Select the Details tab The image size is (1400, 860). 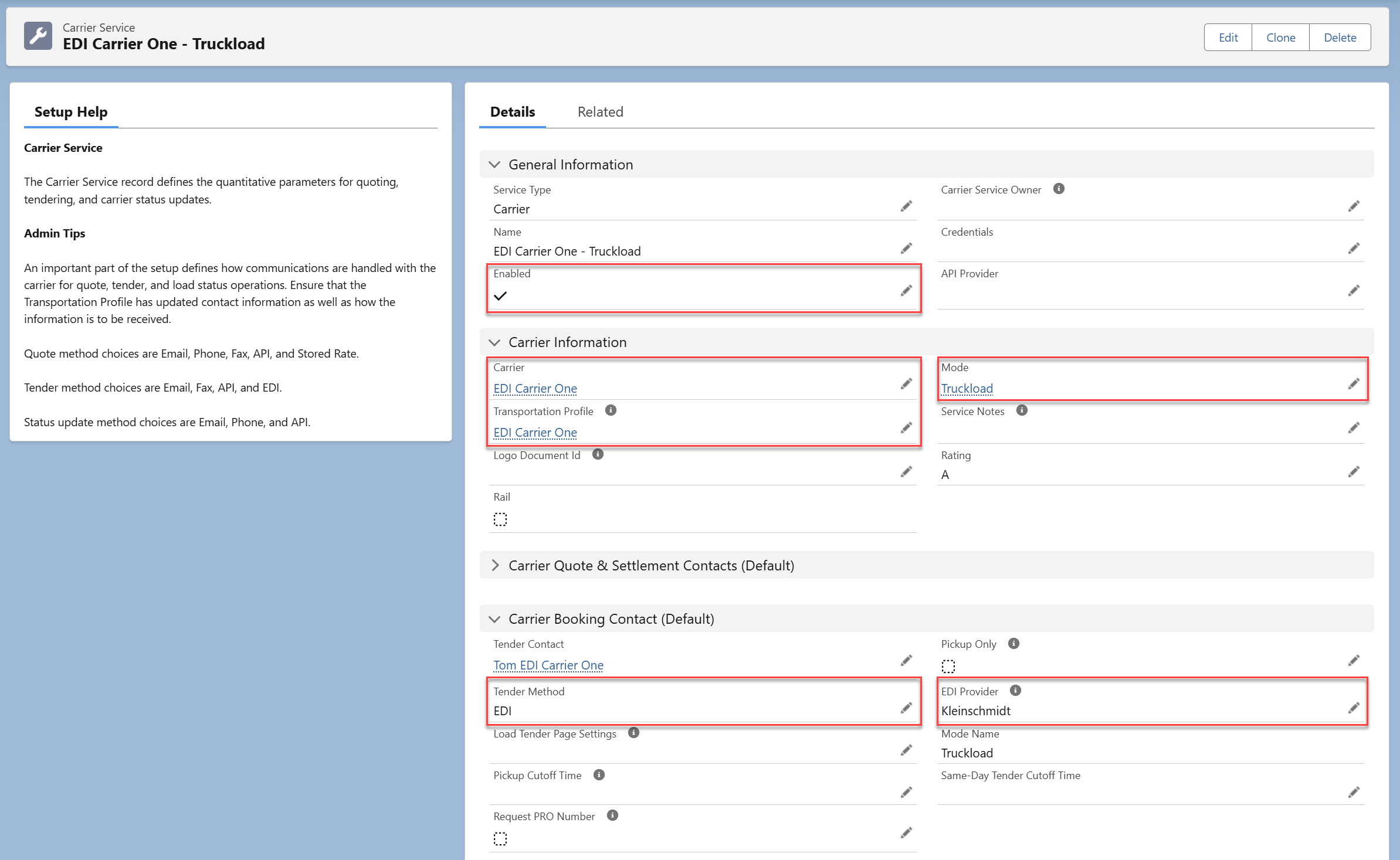pos(513,112)
